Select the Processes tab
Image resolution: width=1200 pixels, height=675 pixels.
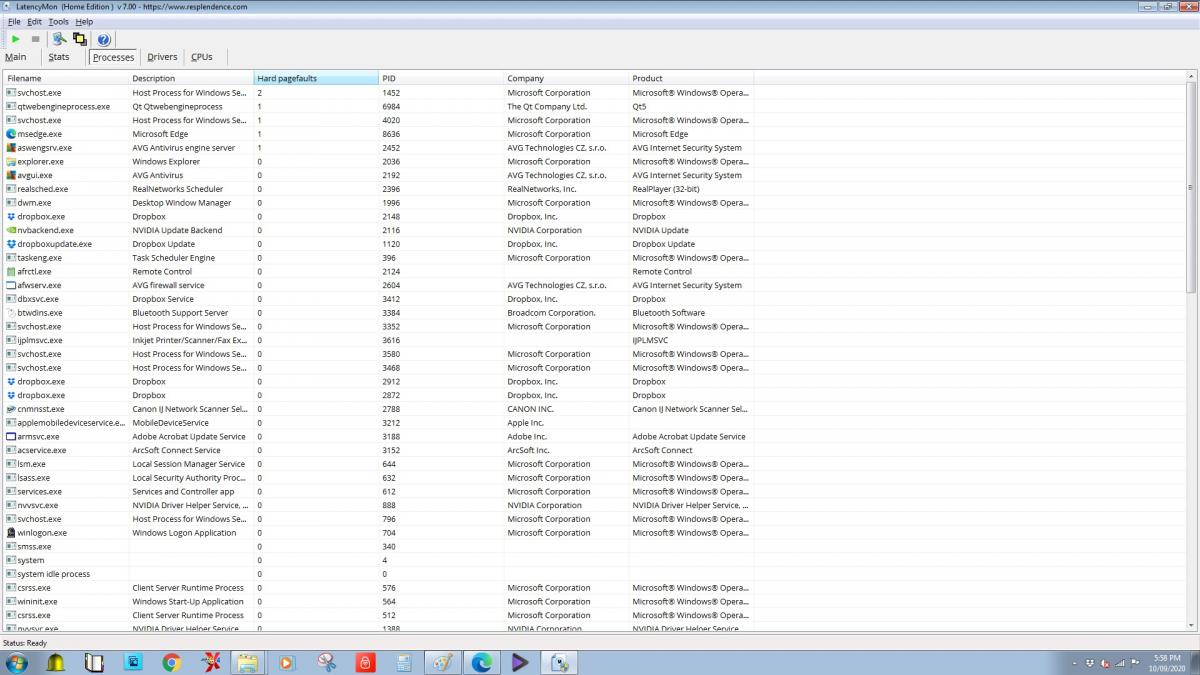click(113, 57)
